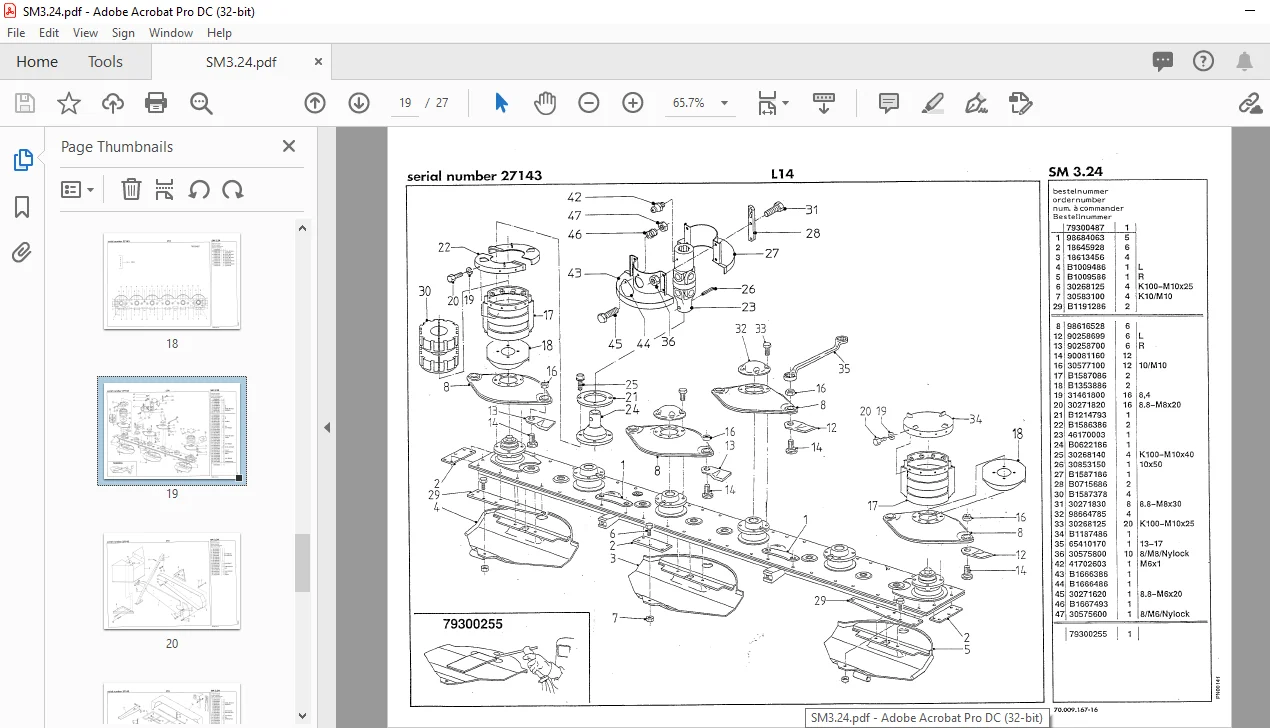This screenshot has width=1270, height=728.
Task: Show the Page Thumbnails panel
Action: tap(22, 160)
